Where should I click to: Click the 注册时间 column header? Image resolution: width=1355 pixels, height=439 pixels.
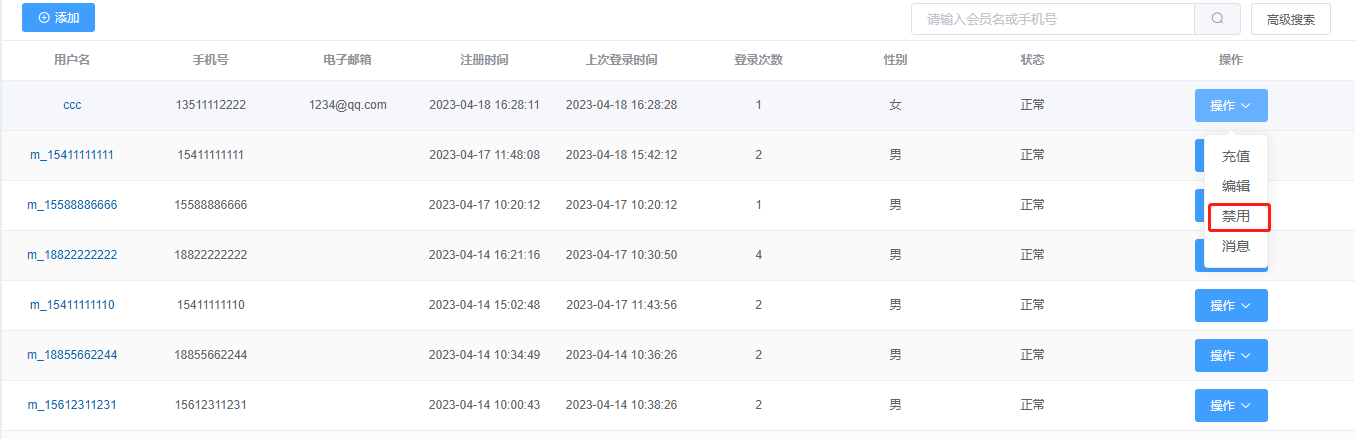[x=484, y=60]
